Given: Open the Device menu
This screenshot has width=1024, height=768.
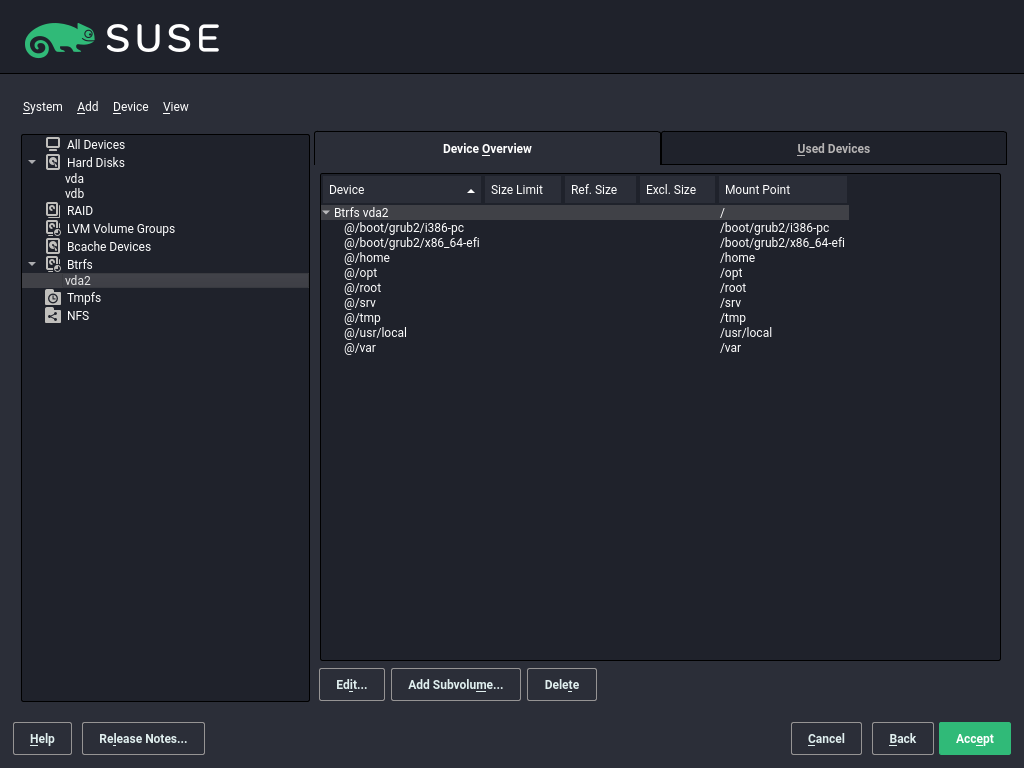Looking at the screenshot, I should click(130, 107).
